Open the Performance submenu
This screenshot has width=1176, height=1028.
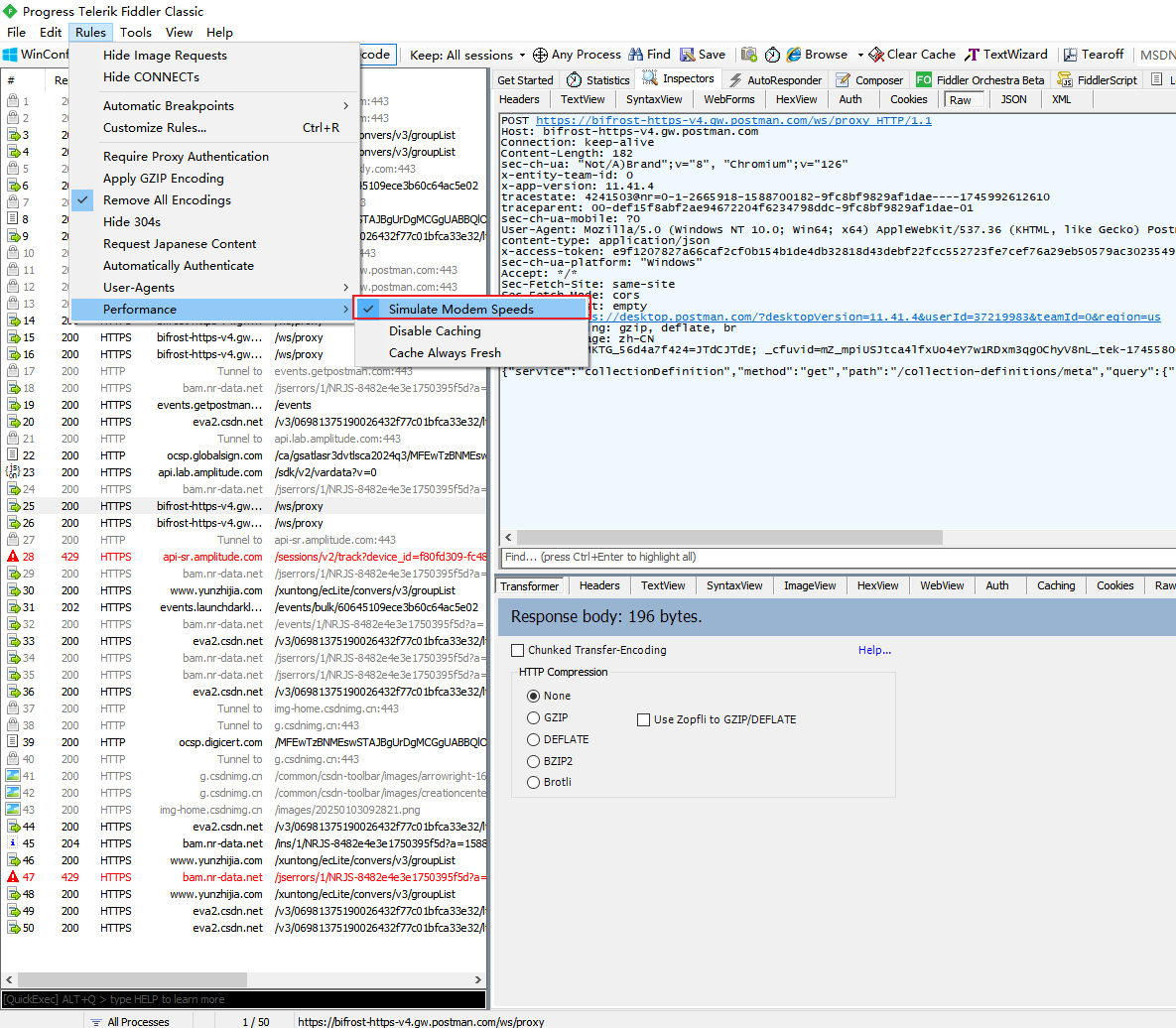pyautogui.click(x=213, y=309)
